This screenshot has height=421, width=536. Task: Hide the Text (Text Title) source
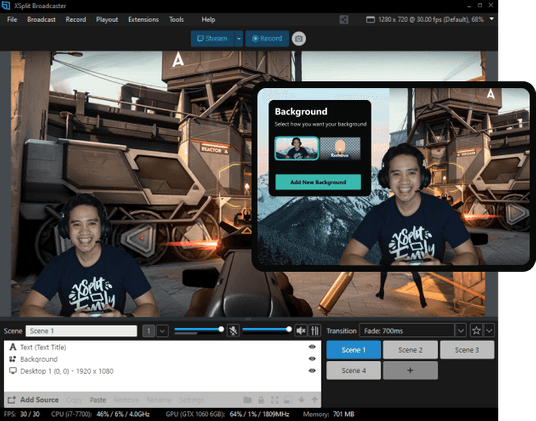(x=312, y=347)
